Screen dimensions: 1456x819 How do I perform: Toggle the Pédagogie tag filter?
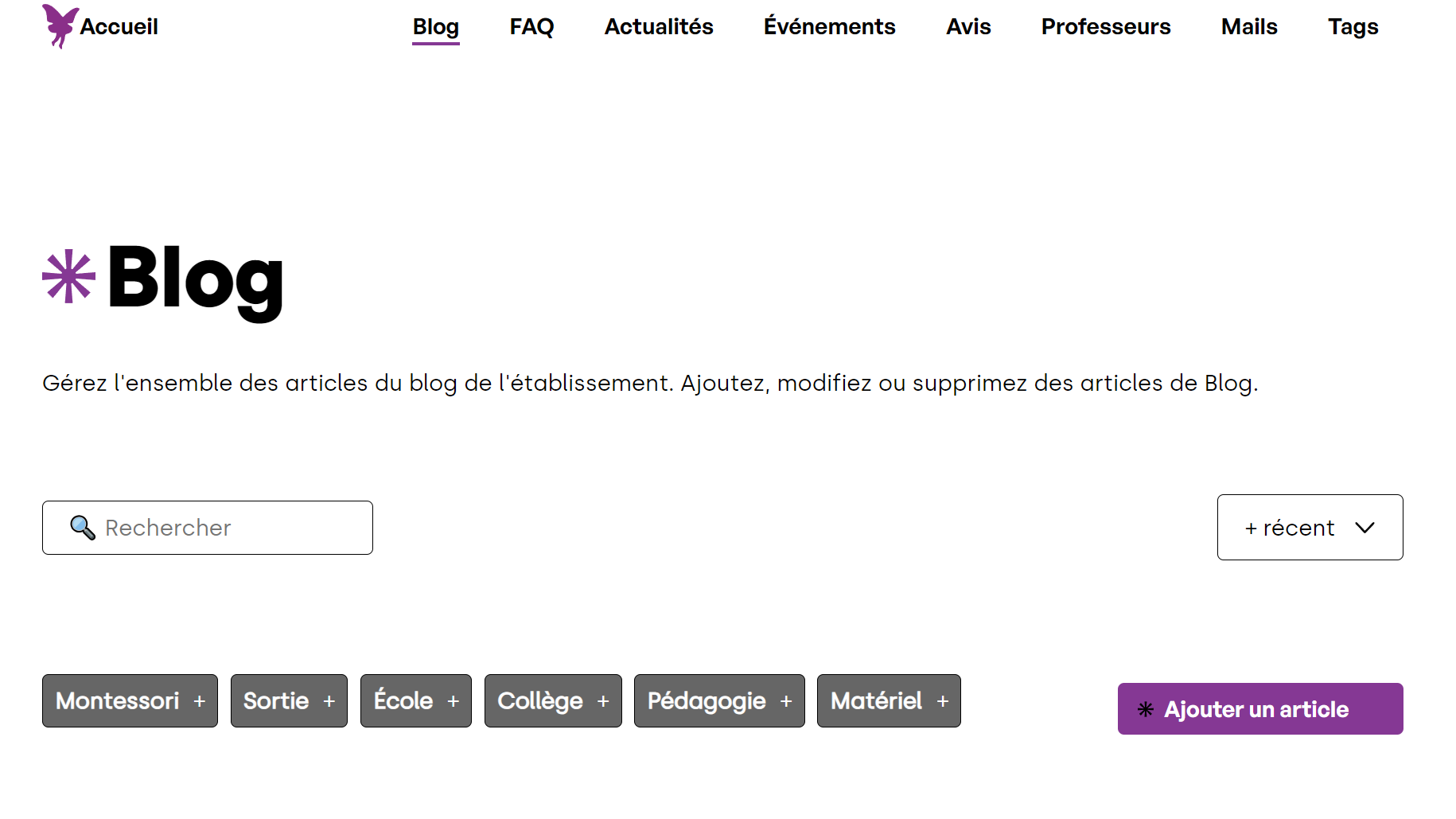click(x=719, y=700)
